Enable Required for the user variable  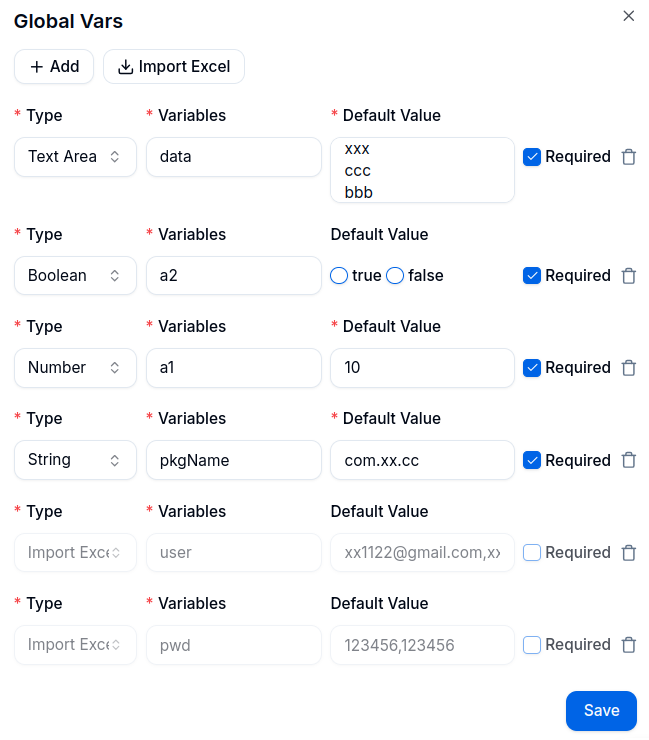(531, 553)
